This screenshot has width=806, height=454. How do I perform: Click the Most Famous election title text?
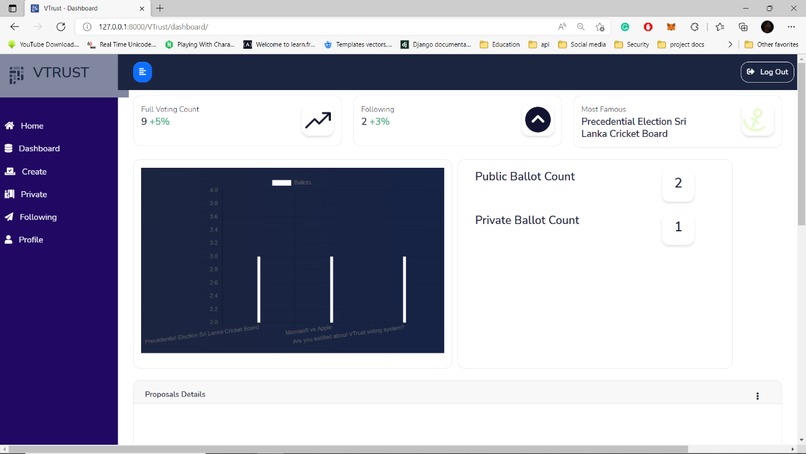click(x=633, y=128)
